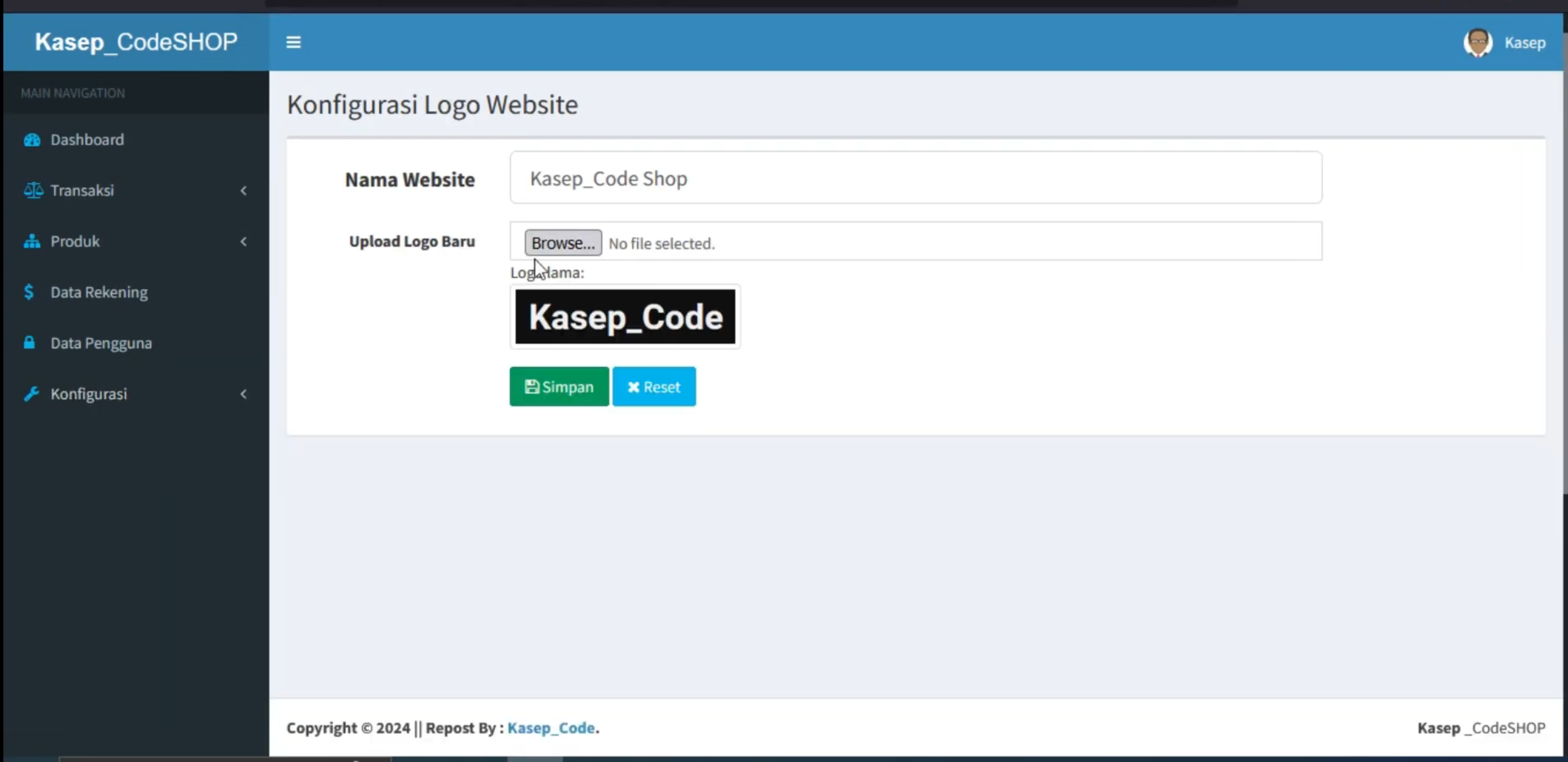1568x762 pixels.
Task: Click the Konfigurasi menu label
Action: click(x=89, y=394)
